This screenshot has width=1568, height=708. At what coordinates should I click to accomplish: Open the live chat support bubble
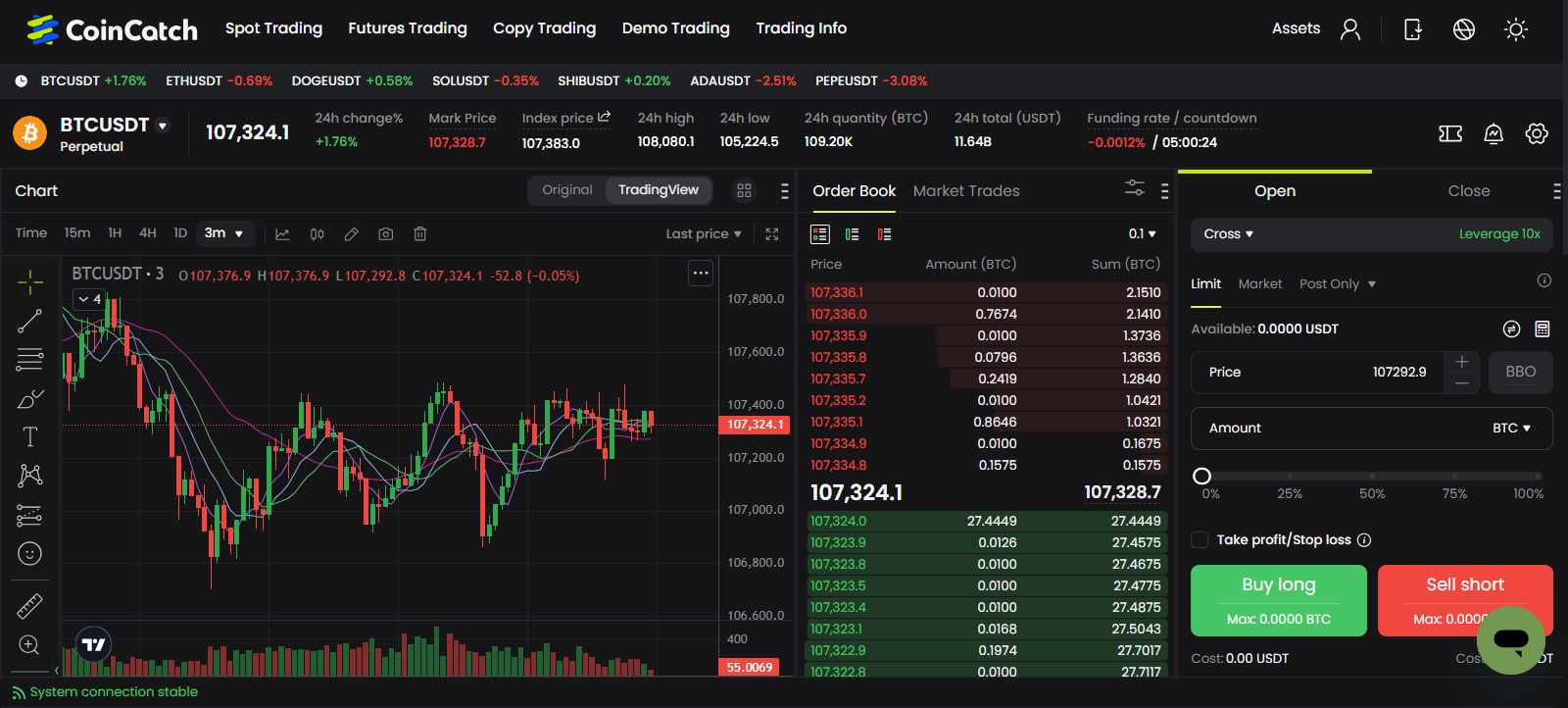tap(1511, 640)
